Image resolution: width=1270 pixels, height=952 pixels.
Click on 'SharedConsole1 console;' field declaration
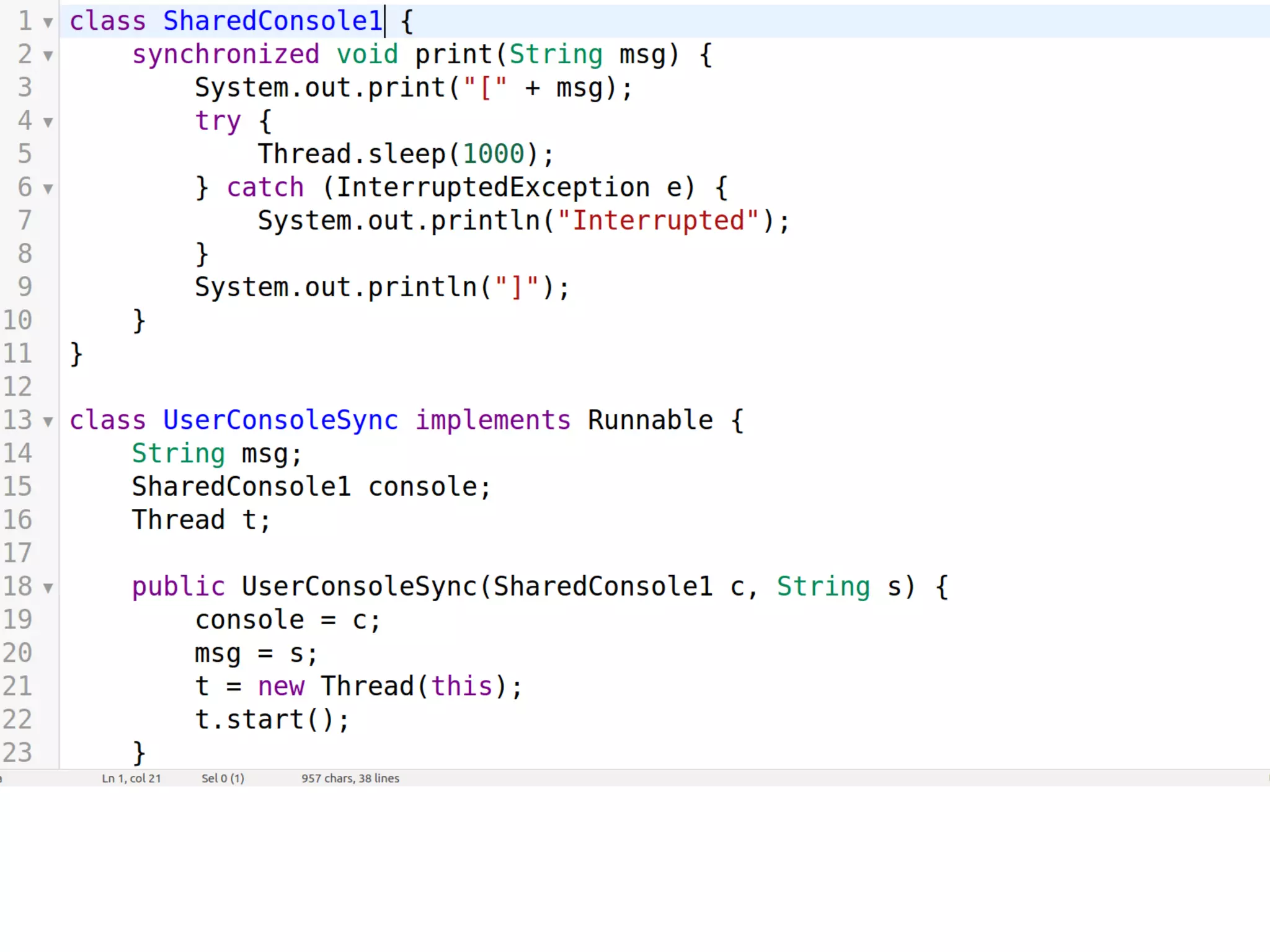(311, 487)
